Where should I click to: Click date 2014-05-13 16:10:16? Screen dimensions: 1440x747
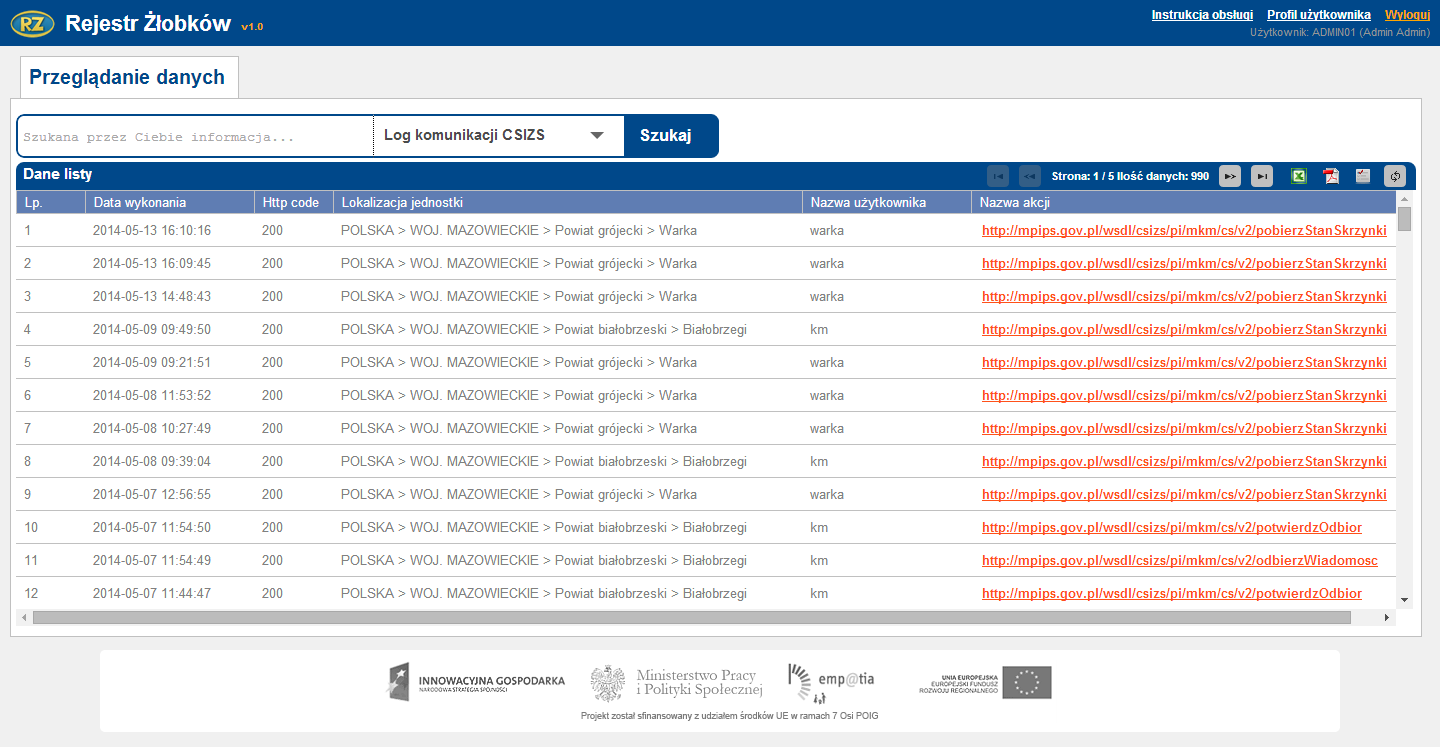click(152, 230)
